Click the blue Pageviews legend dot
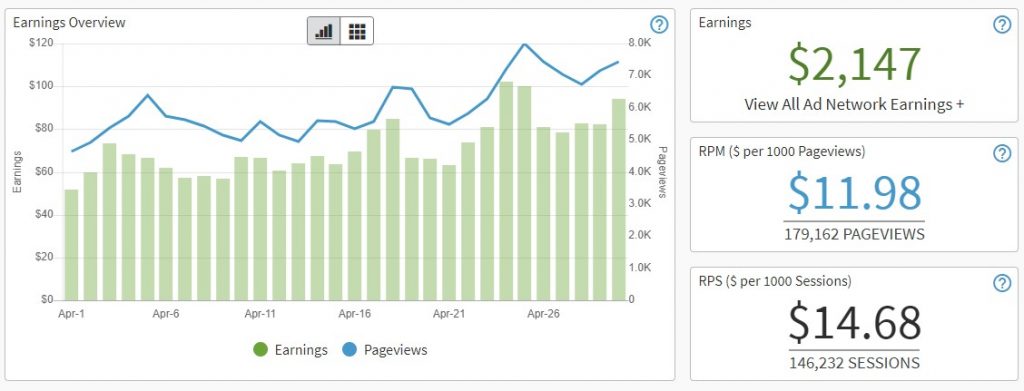Viewport: 1024px width, 391px height. tap(349, 350)
